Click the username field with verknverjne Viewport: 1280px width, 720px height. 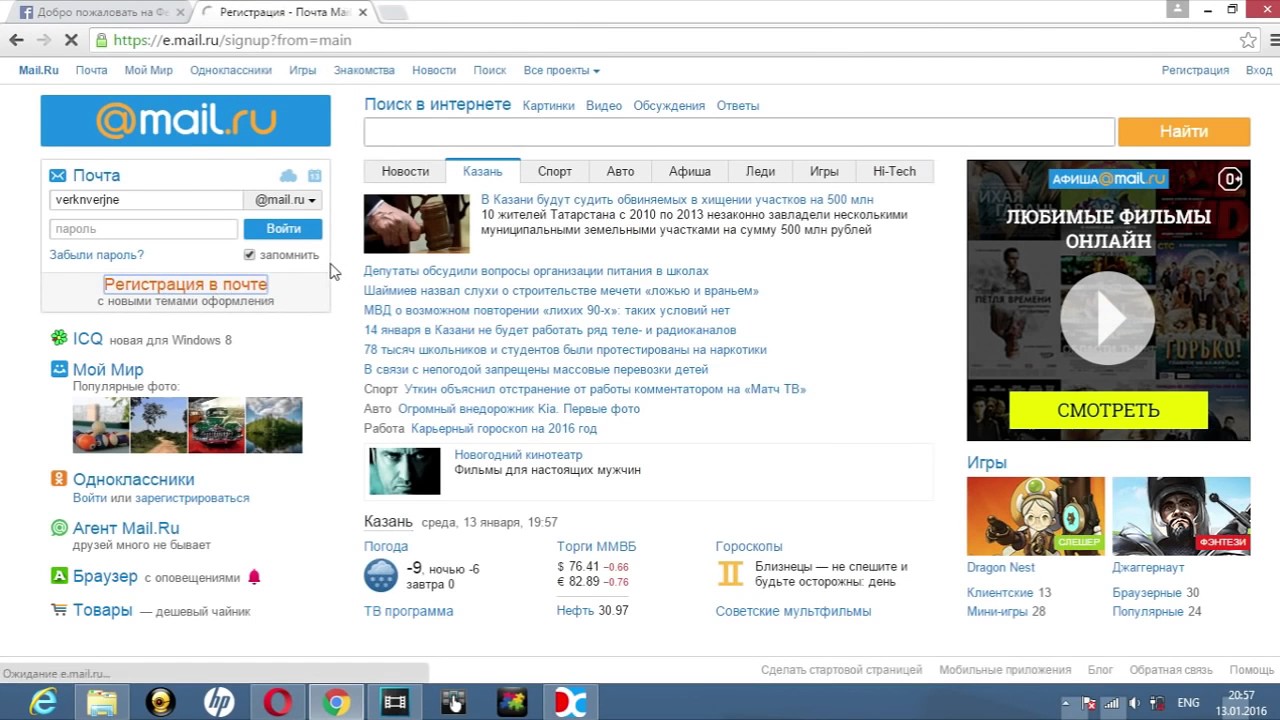coord(146,200)
